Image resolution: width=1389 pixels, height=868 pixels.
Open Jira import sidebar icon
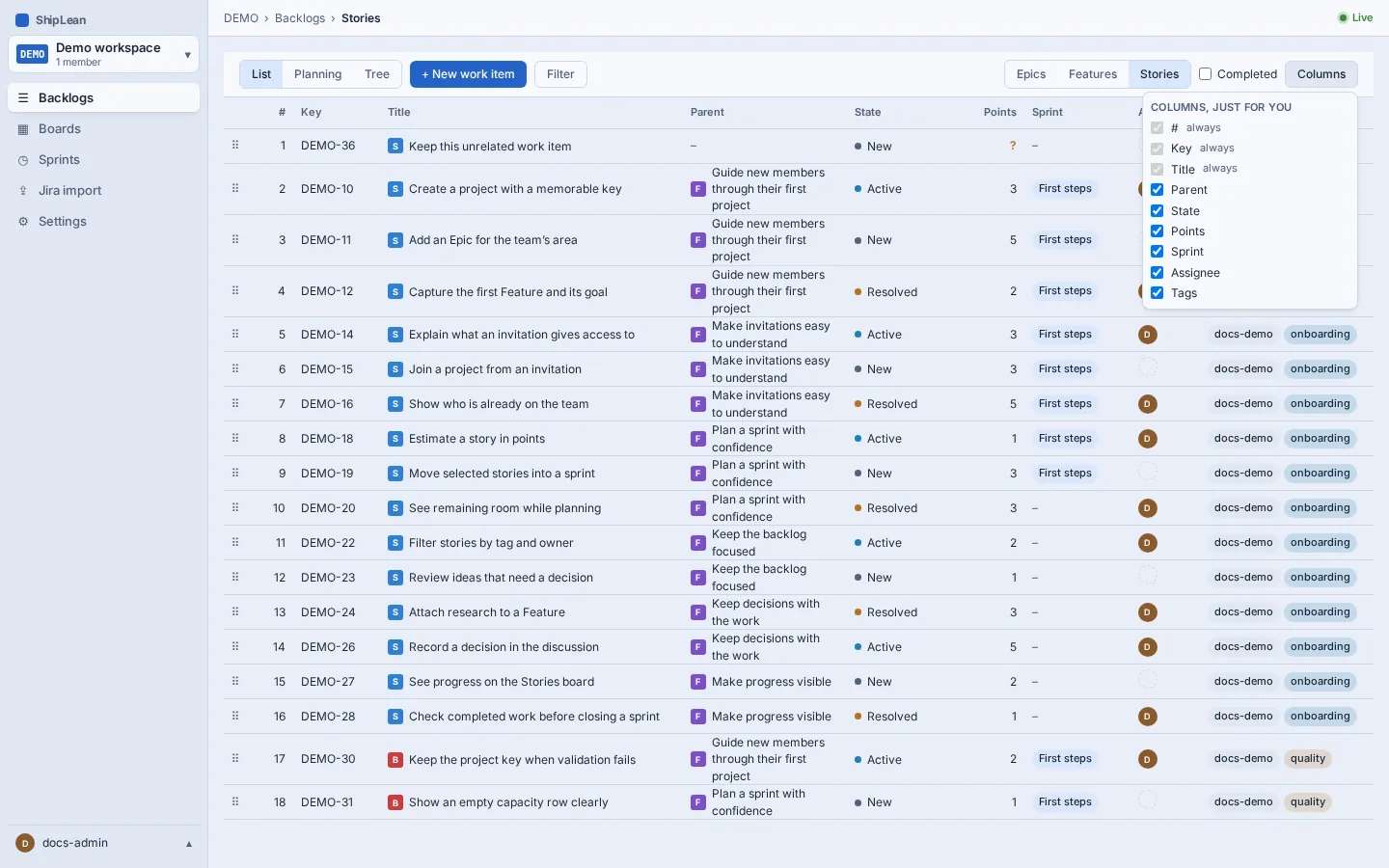23,191
